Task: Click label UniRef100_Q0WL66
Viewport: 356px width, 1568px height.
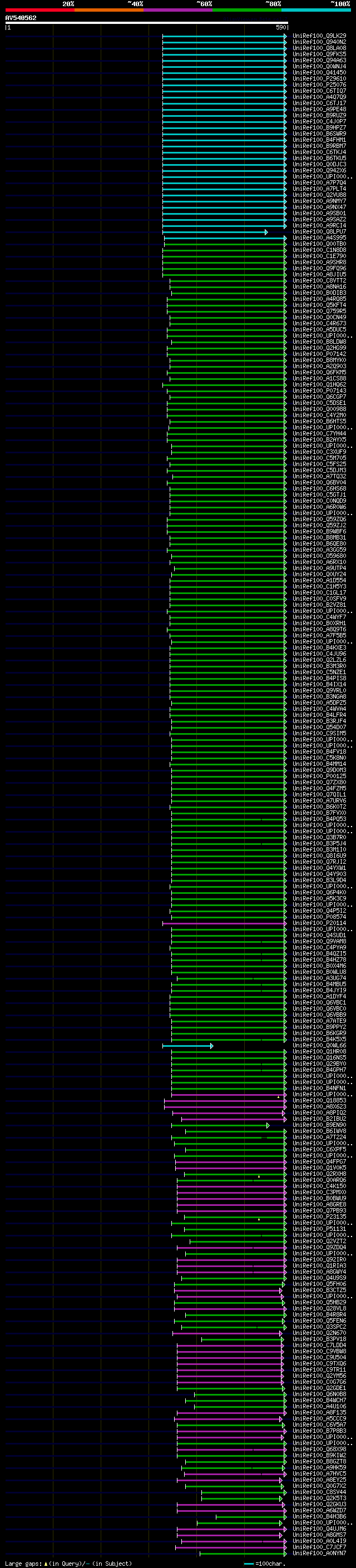Action: (319, 1045)
